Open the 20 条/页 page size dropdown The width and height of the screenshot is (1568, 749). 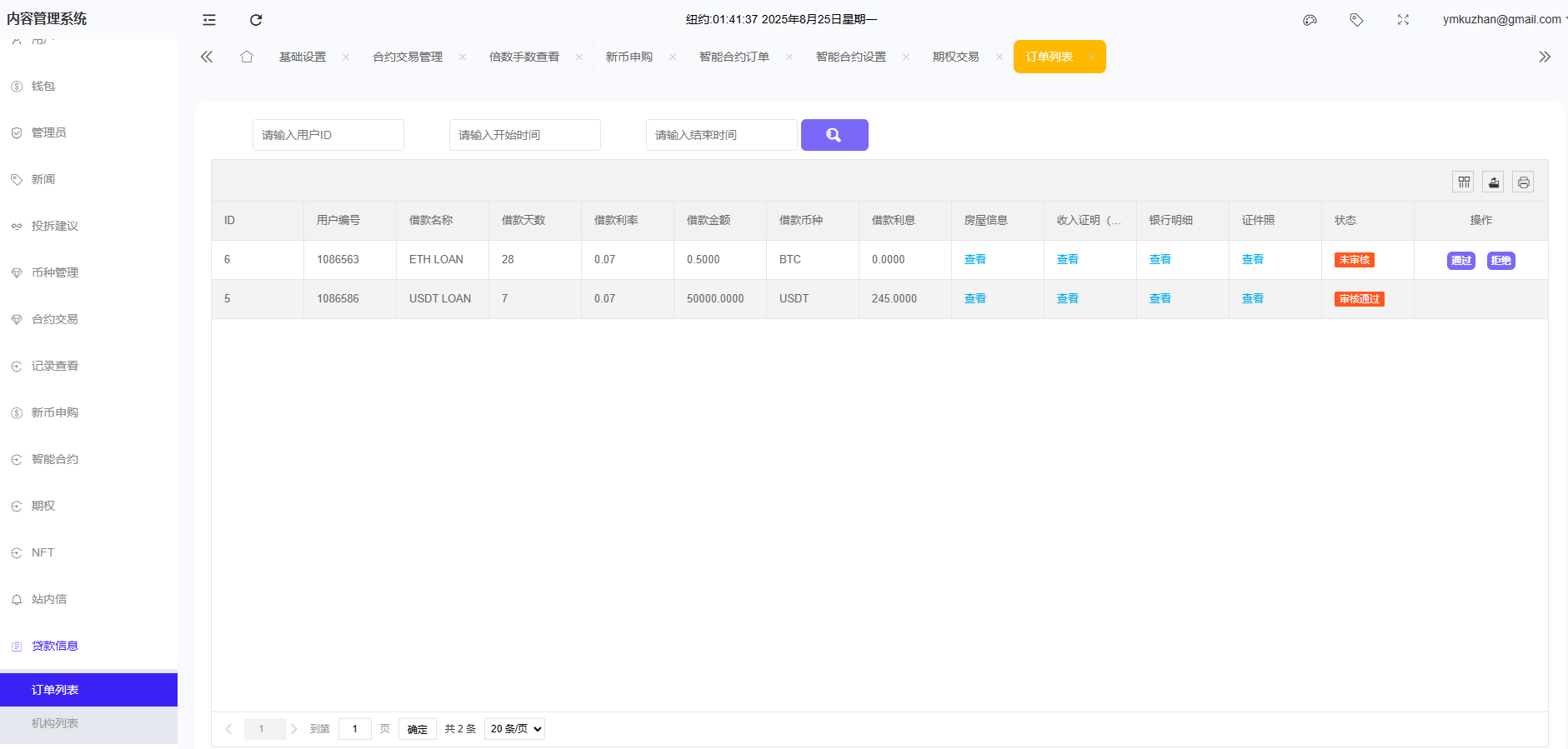click(x=514, y=729)
